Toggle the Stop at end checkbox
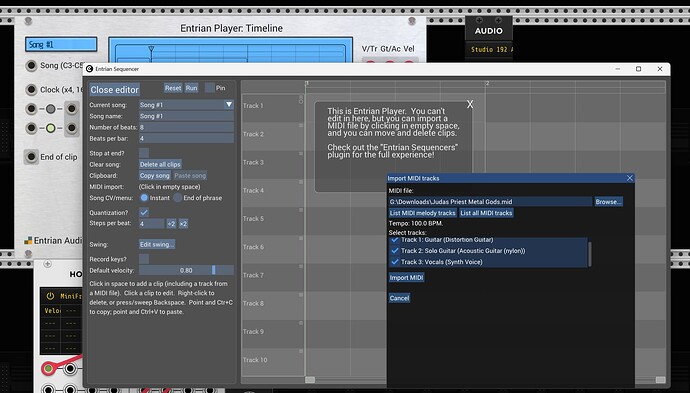Image resolution: width=690 pixels, height=393 pixels. pyautogui.click(x=144, y=153)
